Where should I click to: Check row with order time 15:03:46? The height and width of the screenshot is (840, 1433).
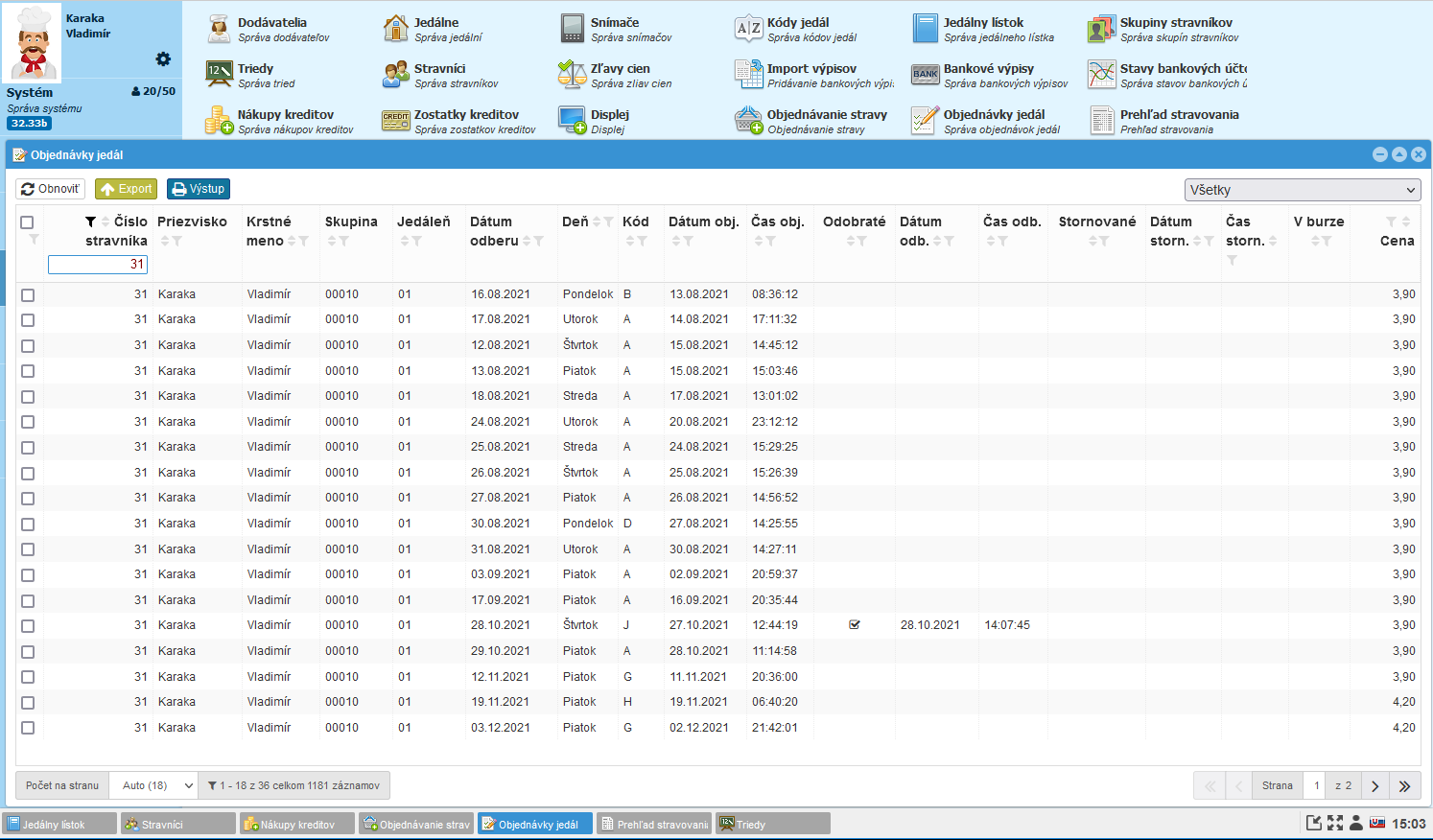[x=28, y=371]
